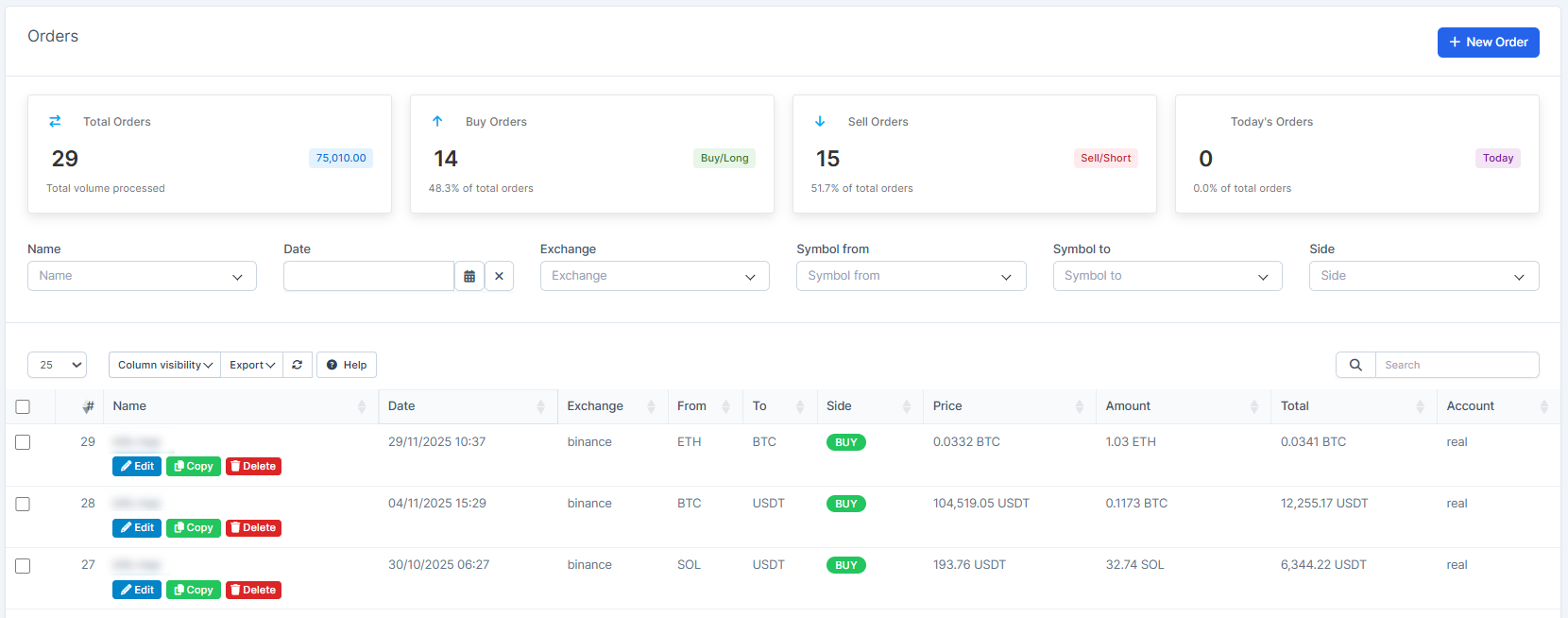Open the page size dropdown showing 25
Image resolution: width=1568 pixels, height=618 pixels.
(x=57, y=365)
